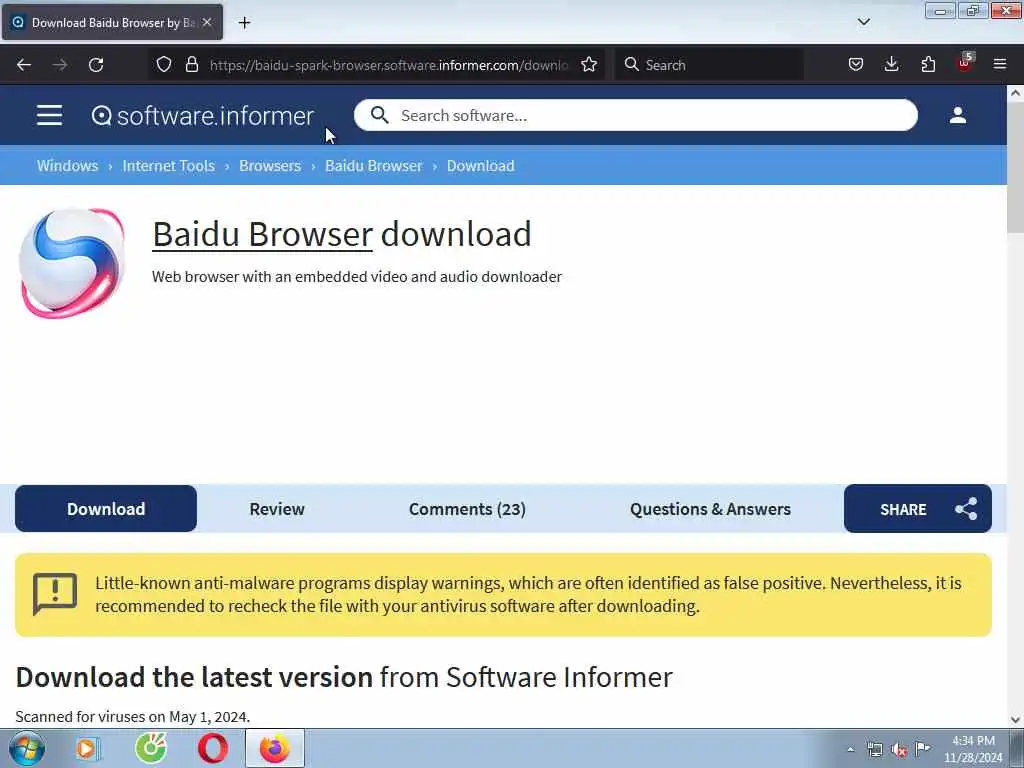Open the user account icon
The image size is (1024, 768).
[957, 116]
